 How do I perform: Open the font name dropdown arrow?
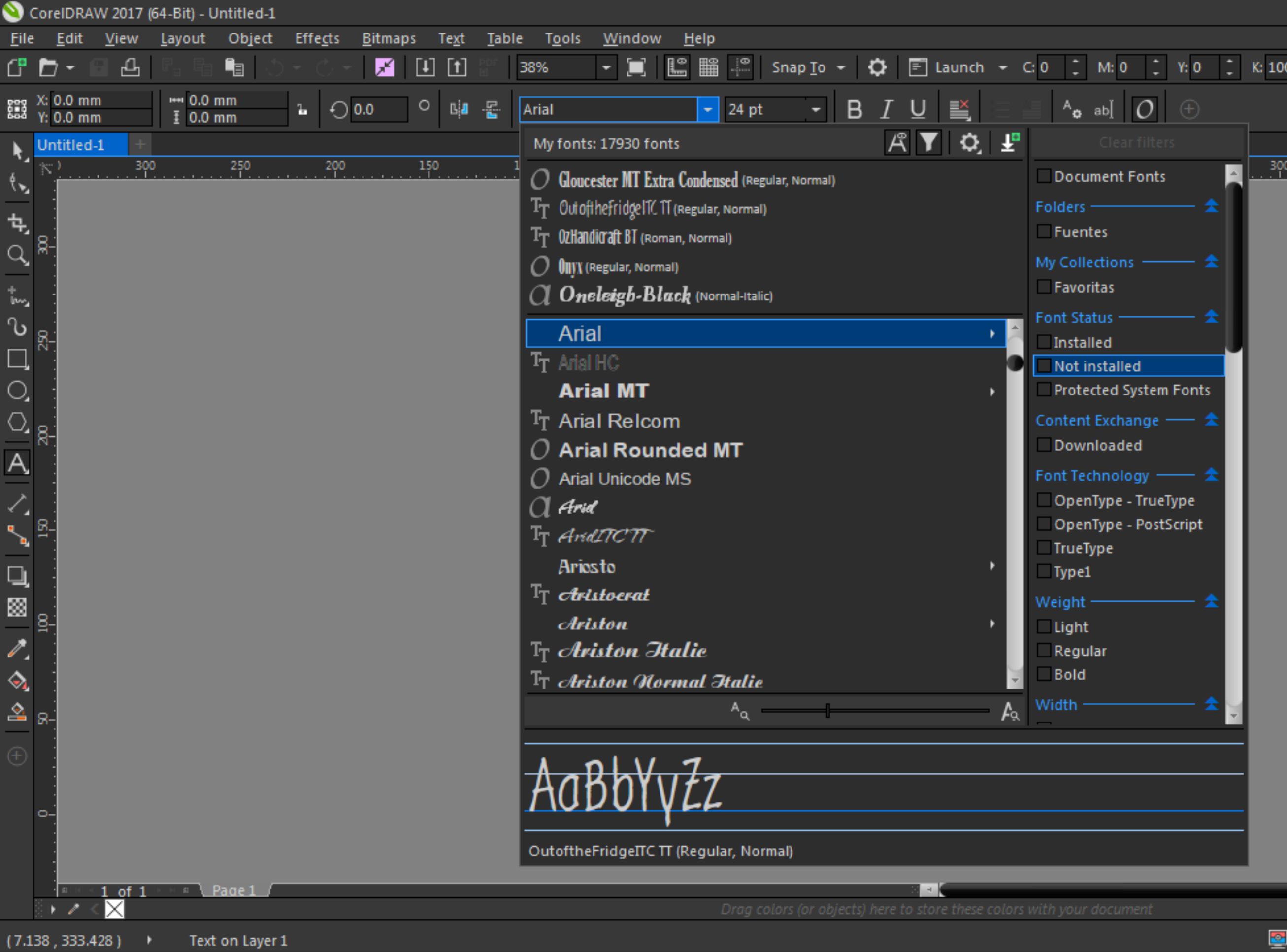[x=708, y=109]
